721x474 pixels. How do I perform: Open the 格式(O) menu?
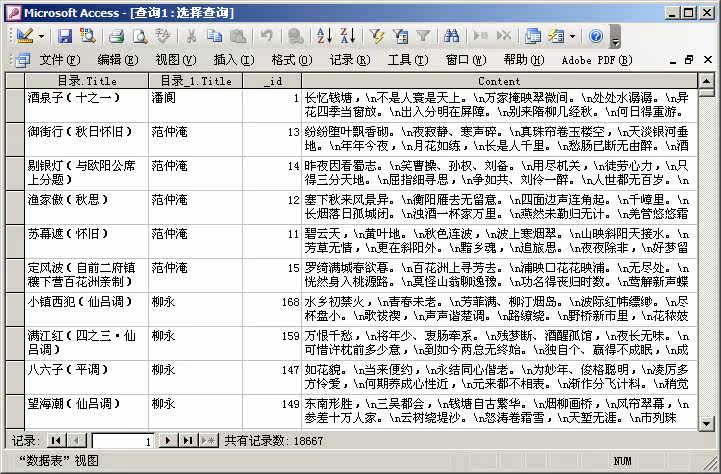click(x=292, y=60)
